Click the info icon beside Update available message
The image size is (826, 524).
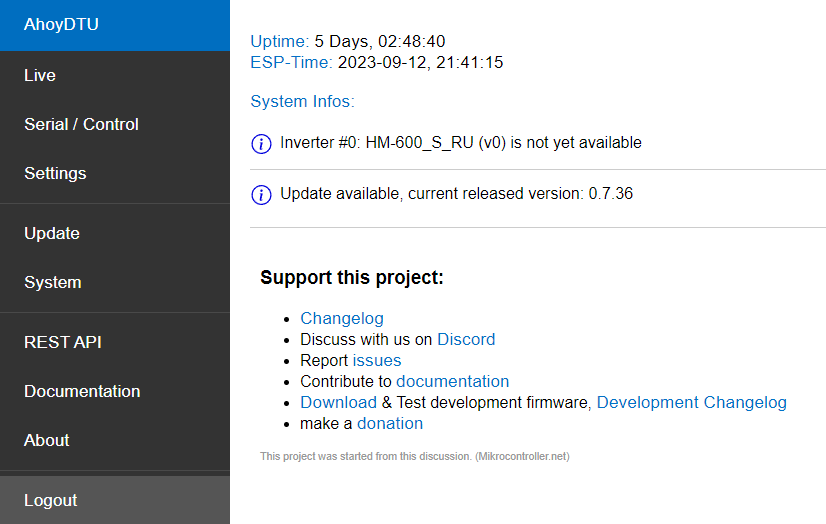[261, 195]
